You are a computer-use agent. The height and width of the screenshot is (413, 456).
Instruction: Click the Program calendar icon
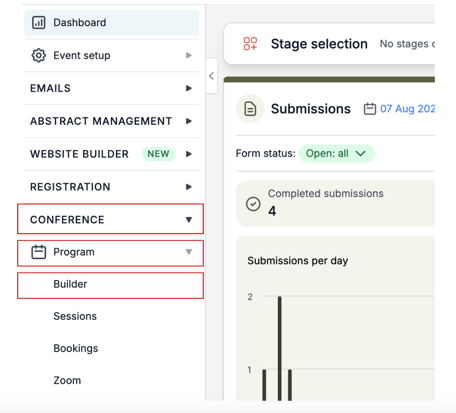coord(38,252)
